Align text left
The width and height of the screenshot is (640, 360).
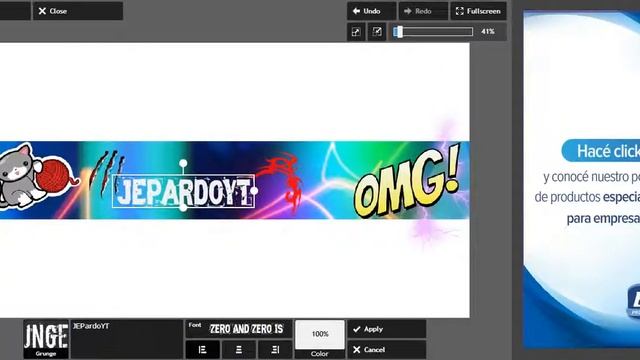point(202,350)
